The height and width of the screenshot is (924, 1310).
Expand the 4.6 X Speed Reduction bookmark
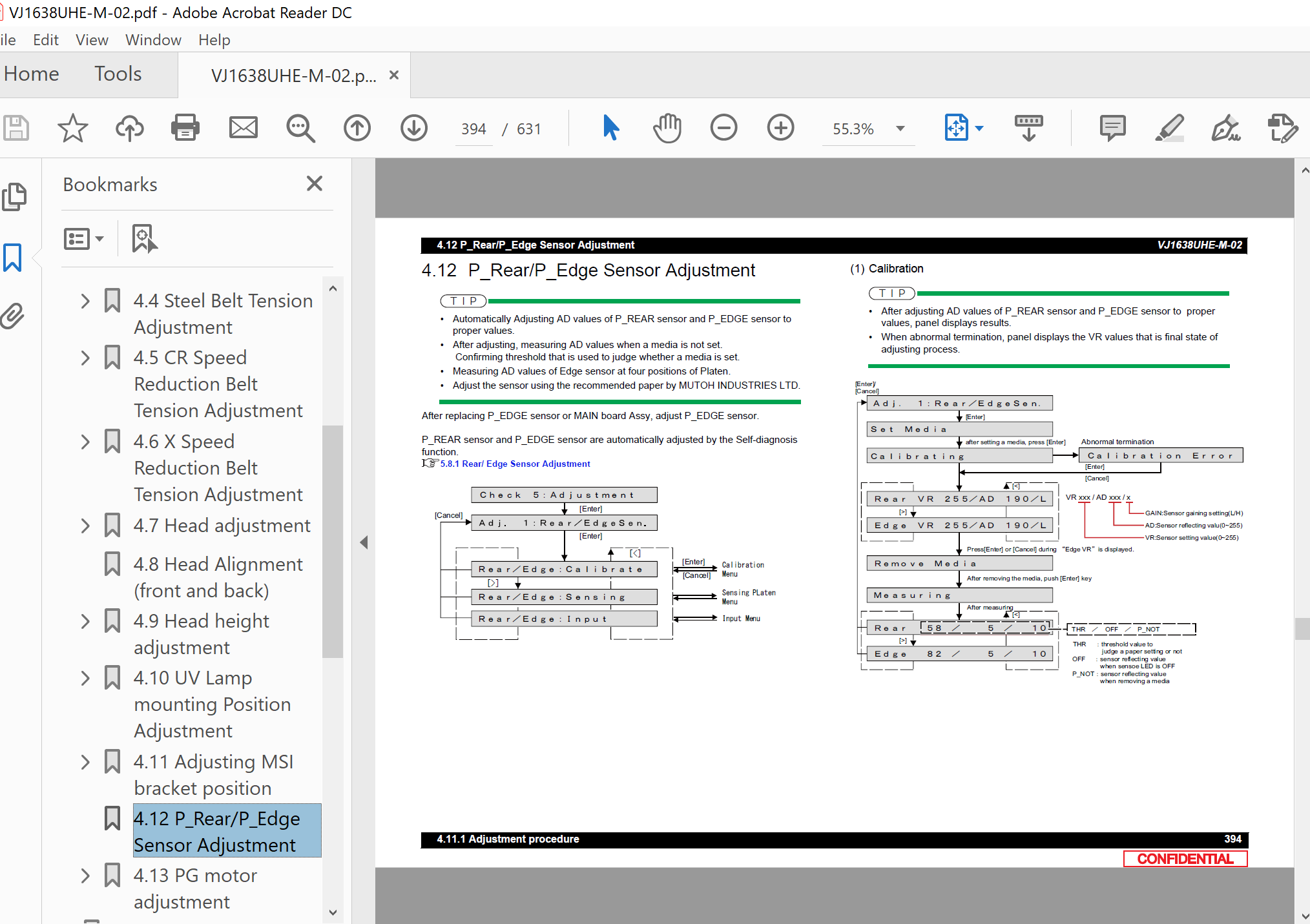[x=85, y=442]
